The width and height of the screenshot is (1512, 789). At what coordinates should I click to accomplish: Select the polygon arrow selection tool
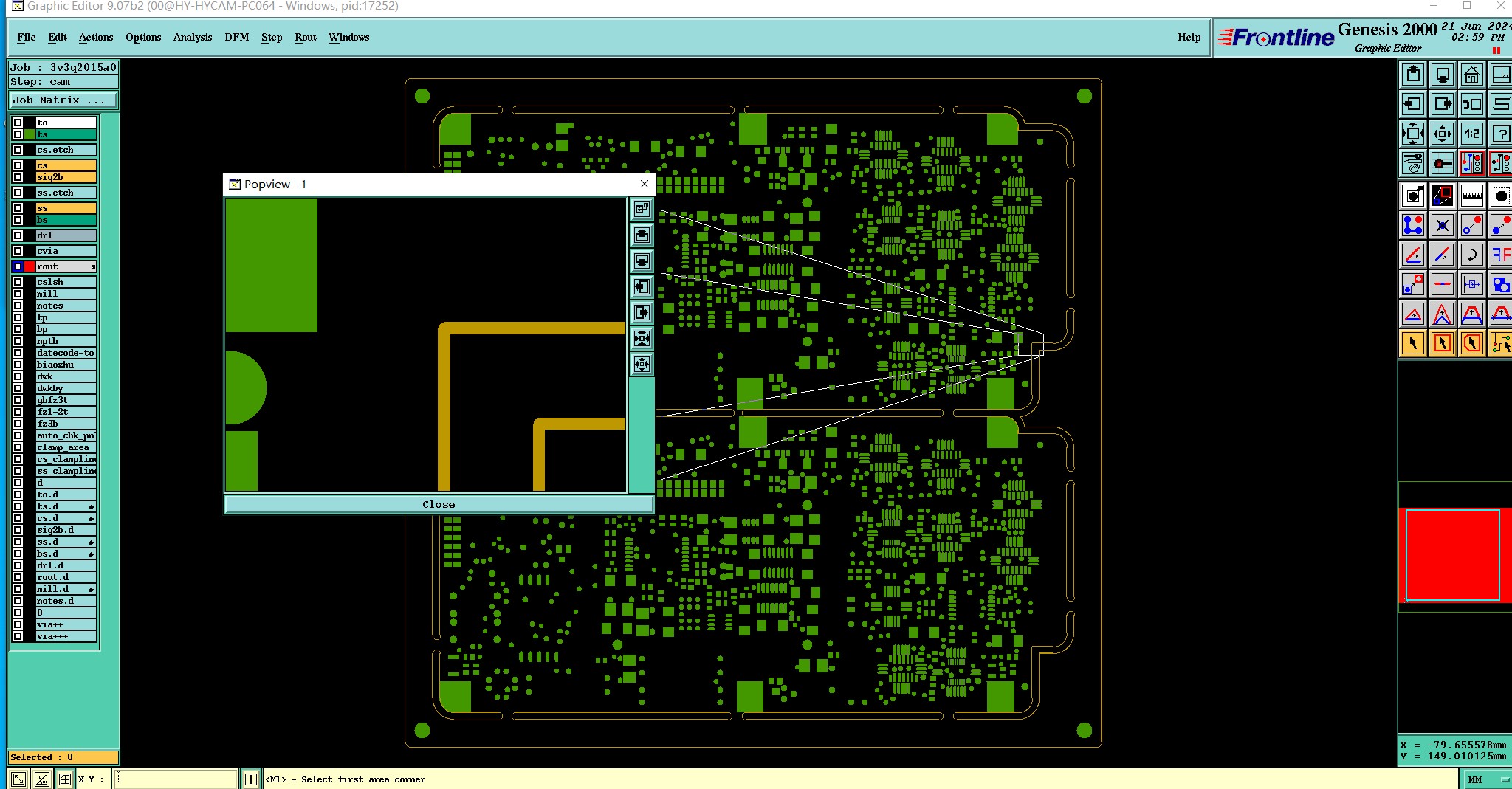[x=1472, y=343]
